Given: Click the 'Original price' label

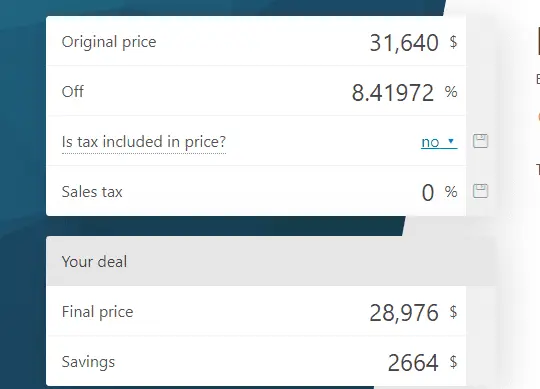Looking at the screenshot, I should point(109,42).
